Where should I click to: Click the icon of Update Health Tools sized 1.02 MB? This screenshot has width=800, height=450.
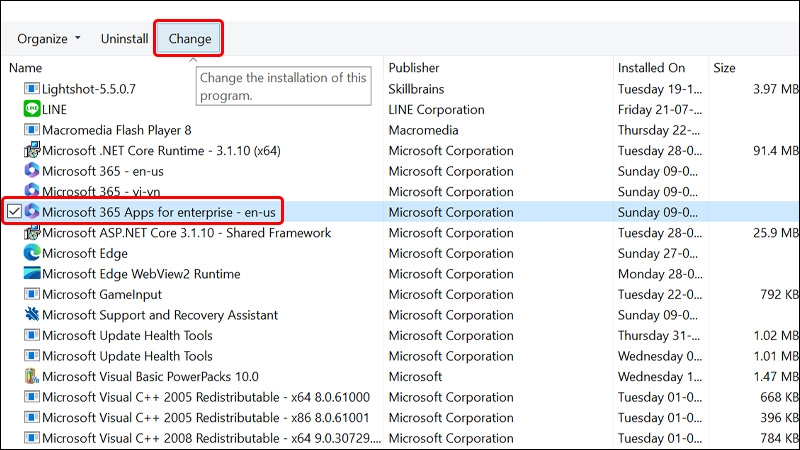[32, 335]
